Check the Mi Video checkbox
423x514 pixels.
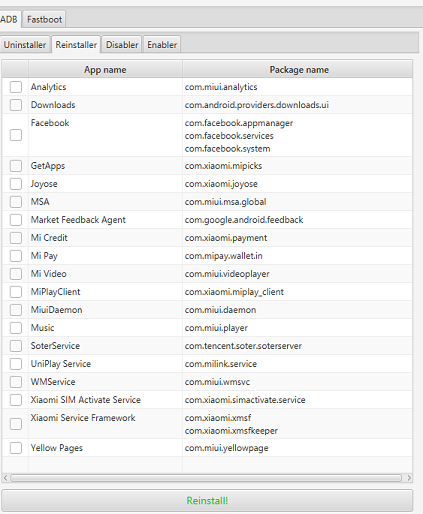pos(16,274)
